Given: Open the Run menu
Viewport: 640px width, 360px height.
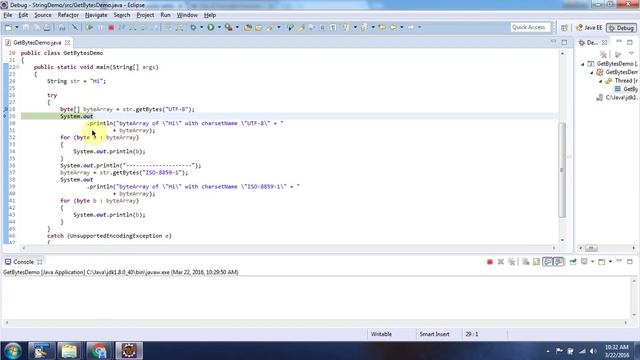Looking at the screenshot, I should click(165, 15).
